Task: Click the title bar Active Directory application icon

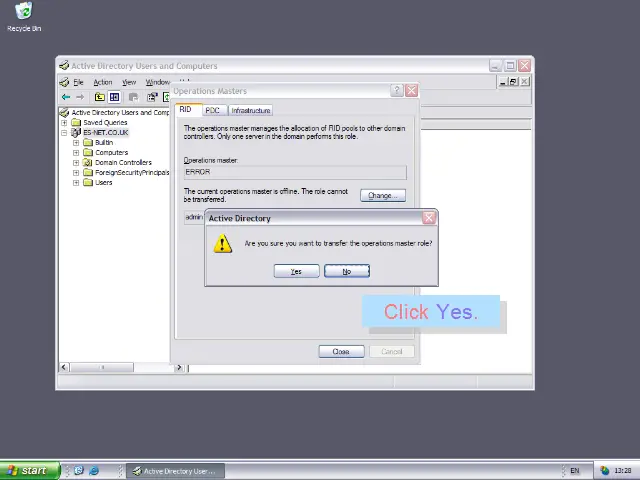Action: click(64, 65)
